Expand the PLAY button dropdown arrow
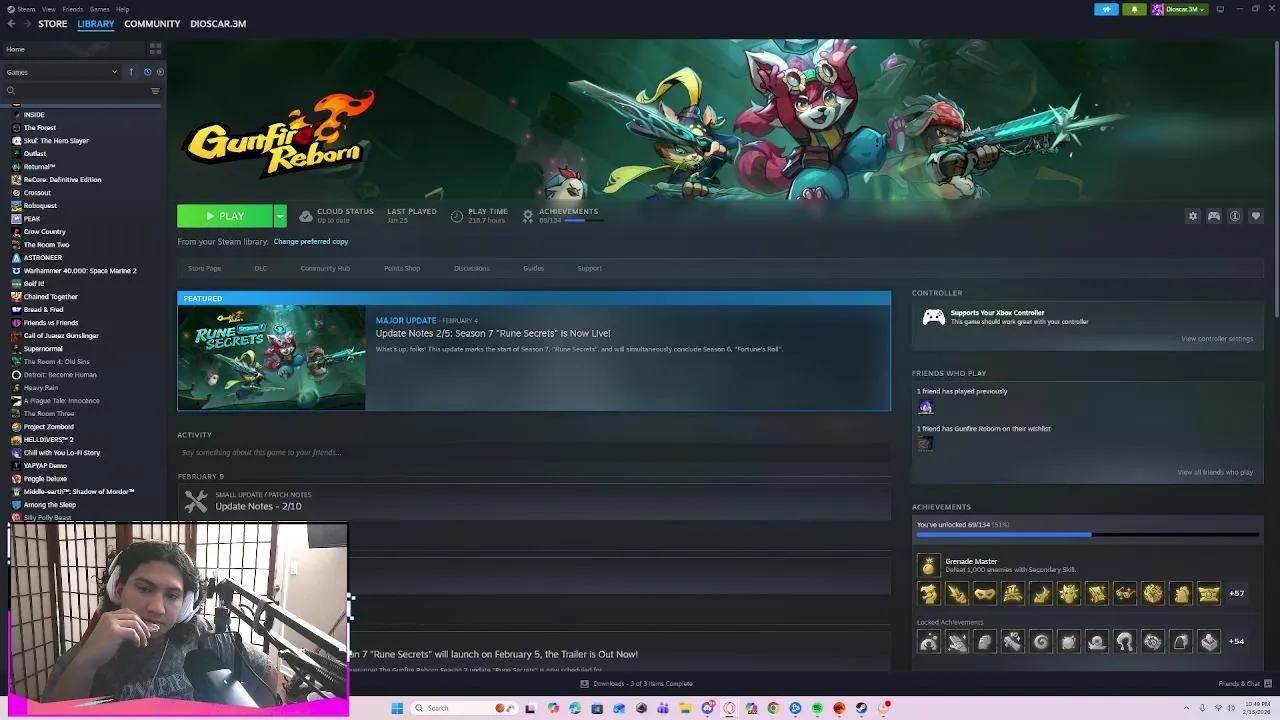This screenshot has height=720, width=1280. point(280,216)
